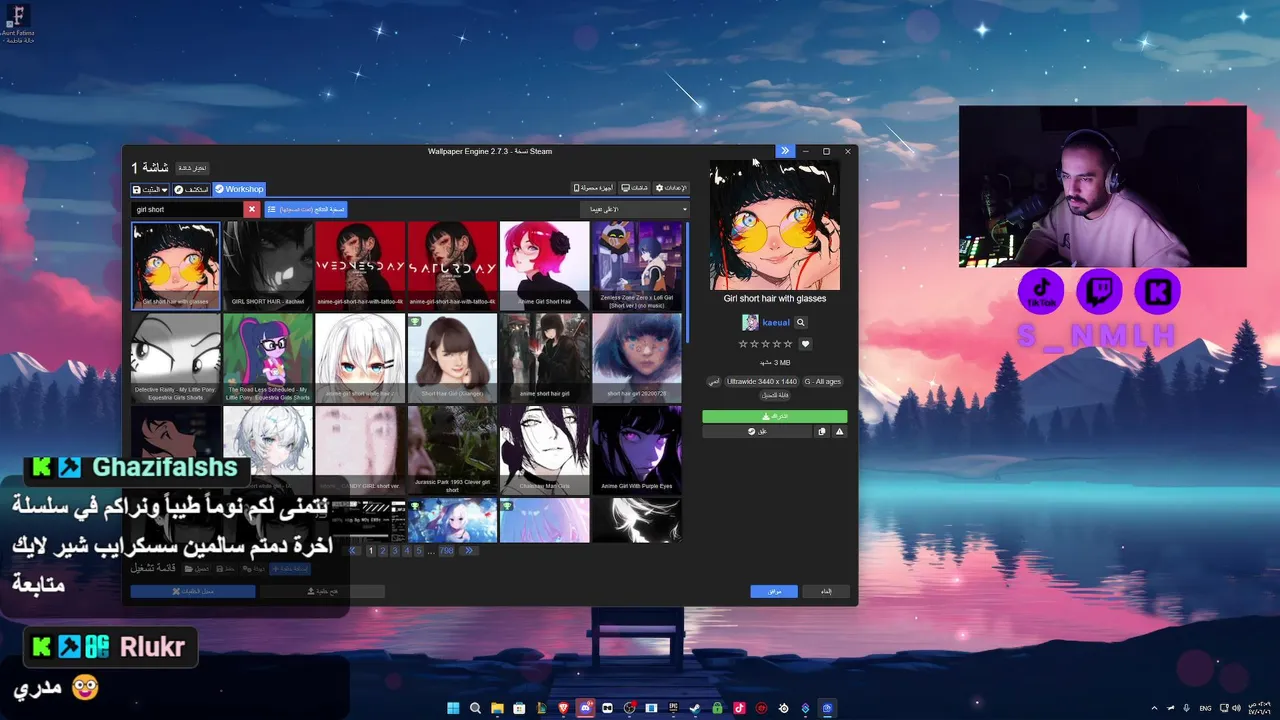This screenshot has height=720, width=1280.
Task: Go to results page 5
Action: (419, 551)
